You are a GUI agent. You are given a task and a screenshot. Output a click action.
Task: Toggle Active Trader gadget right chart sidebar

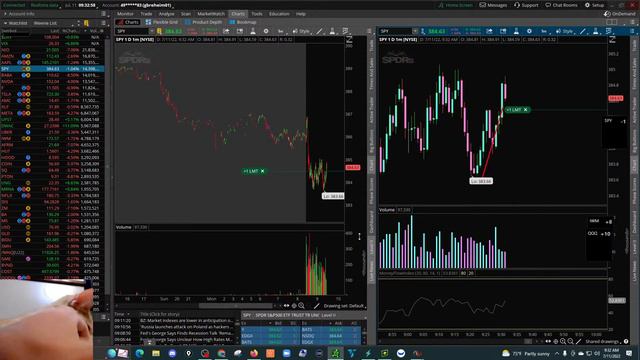coord(635,110)
